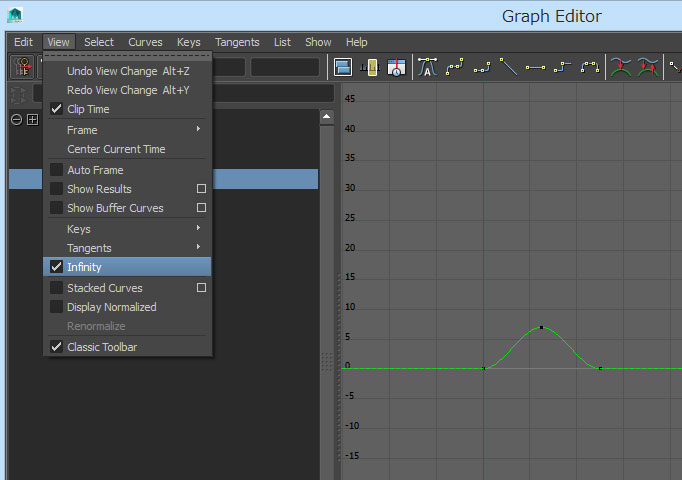Enable the Show Buffer Curves checkbox
The width and height of the screenshot is (682, 480).
pos(56,208)
